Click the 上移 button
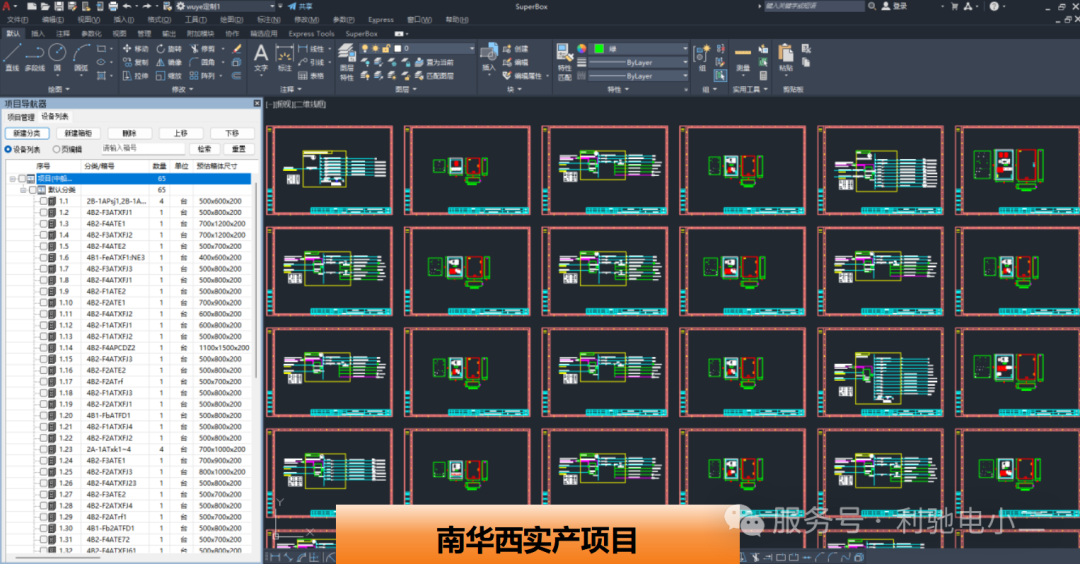 pos(180,133)
